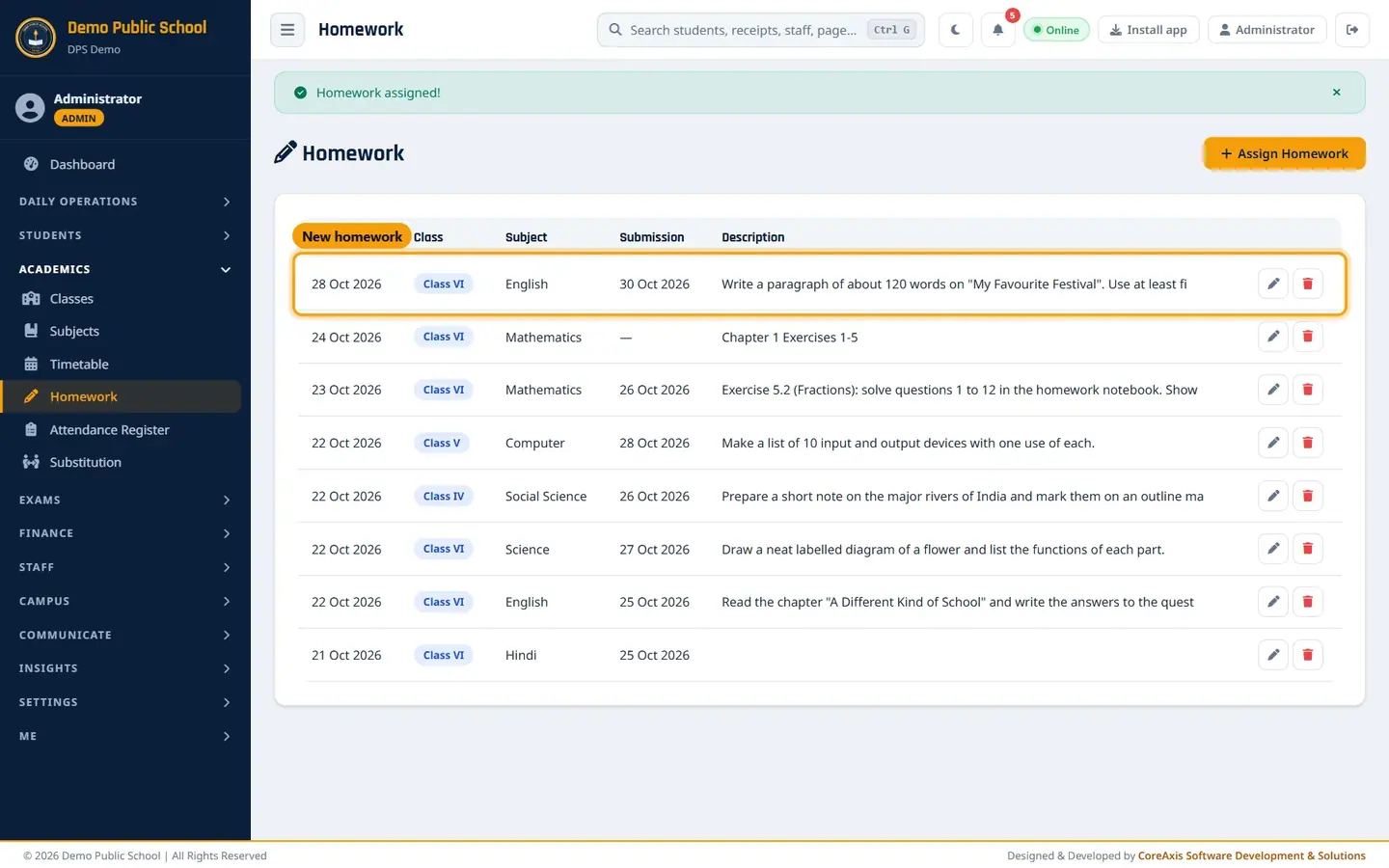
Task: Focus the search students, receipts field
Action: [x=761, y=30]
